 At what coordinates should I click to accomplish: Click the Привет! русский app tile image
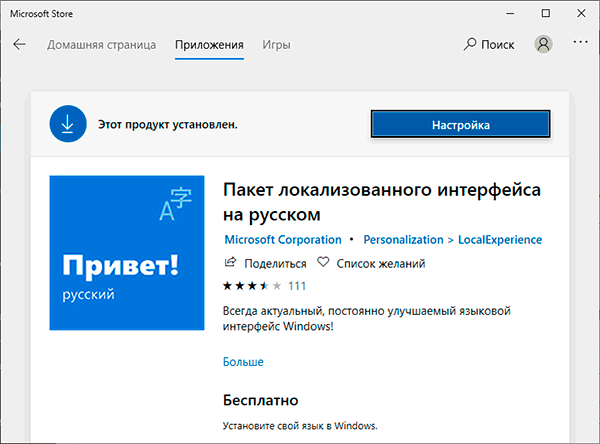click(127, 253)
